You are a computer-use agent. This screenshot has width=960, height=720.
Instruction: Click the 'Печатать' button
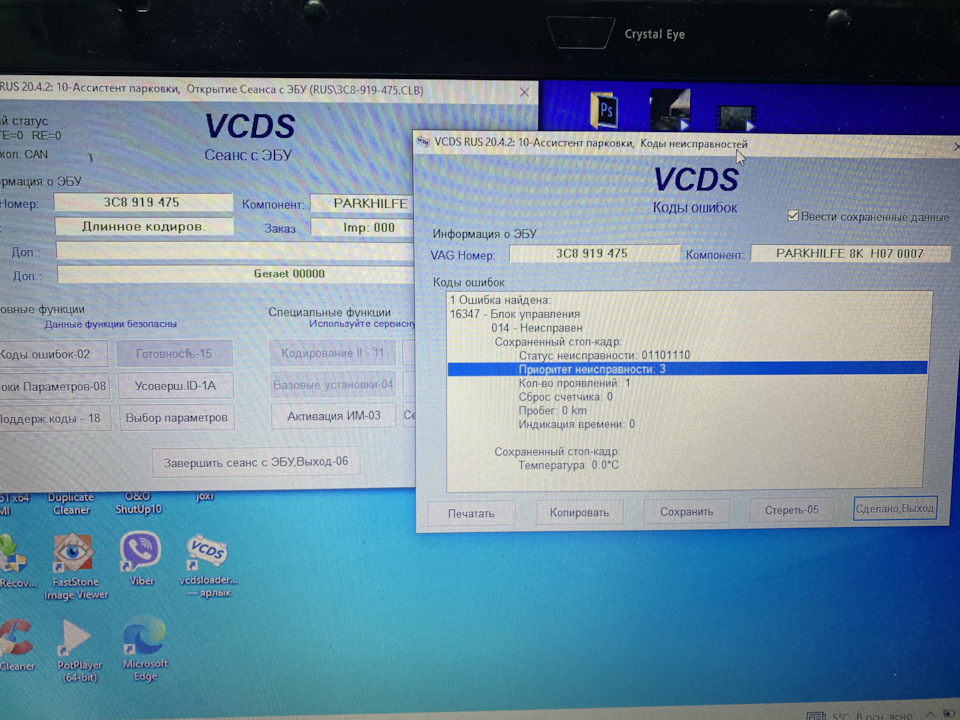(x=471, y=513)
